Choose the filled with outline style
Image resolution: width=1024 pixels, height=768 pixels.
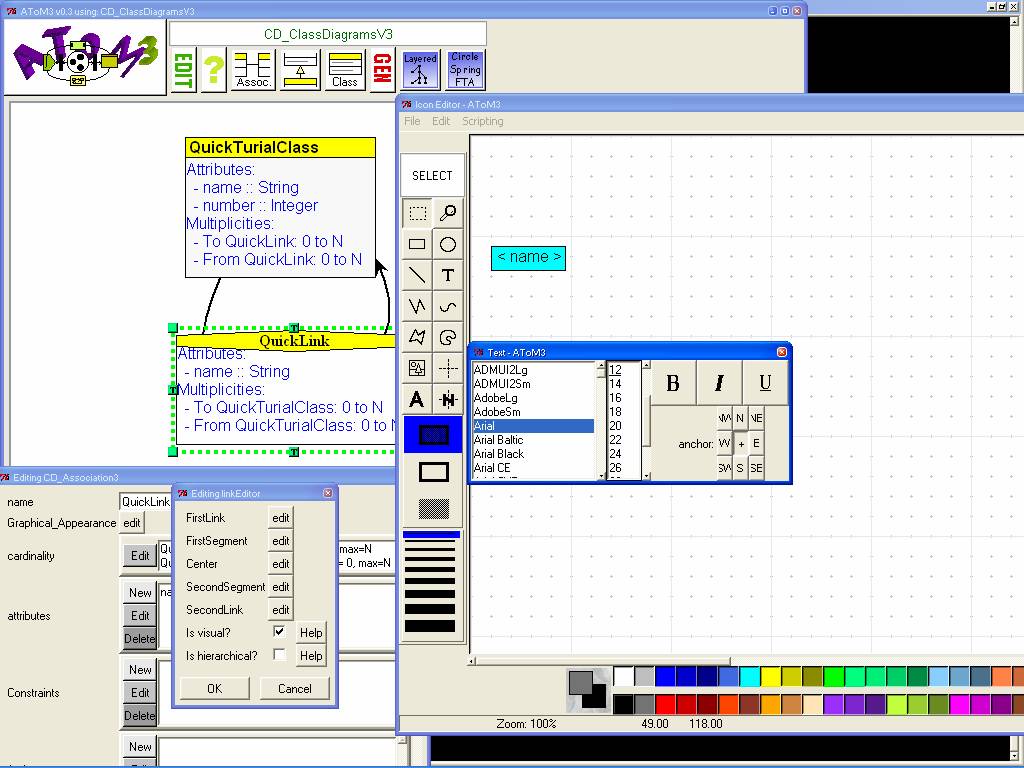[x=433, y=435]
